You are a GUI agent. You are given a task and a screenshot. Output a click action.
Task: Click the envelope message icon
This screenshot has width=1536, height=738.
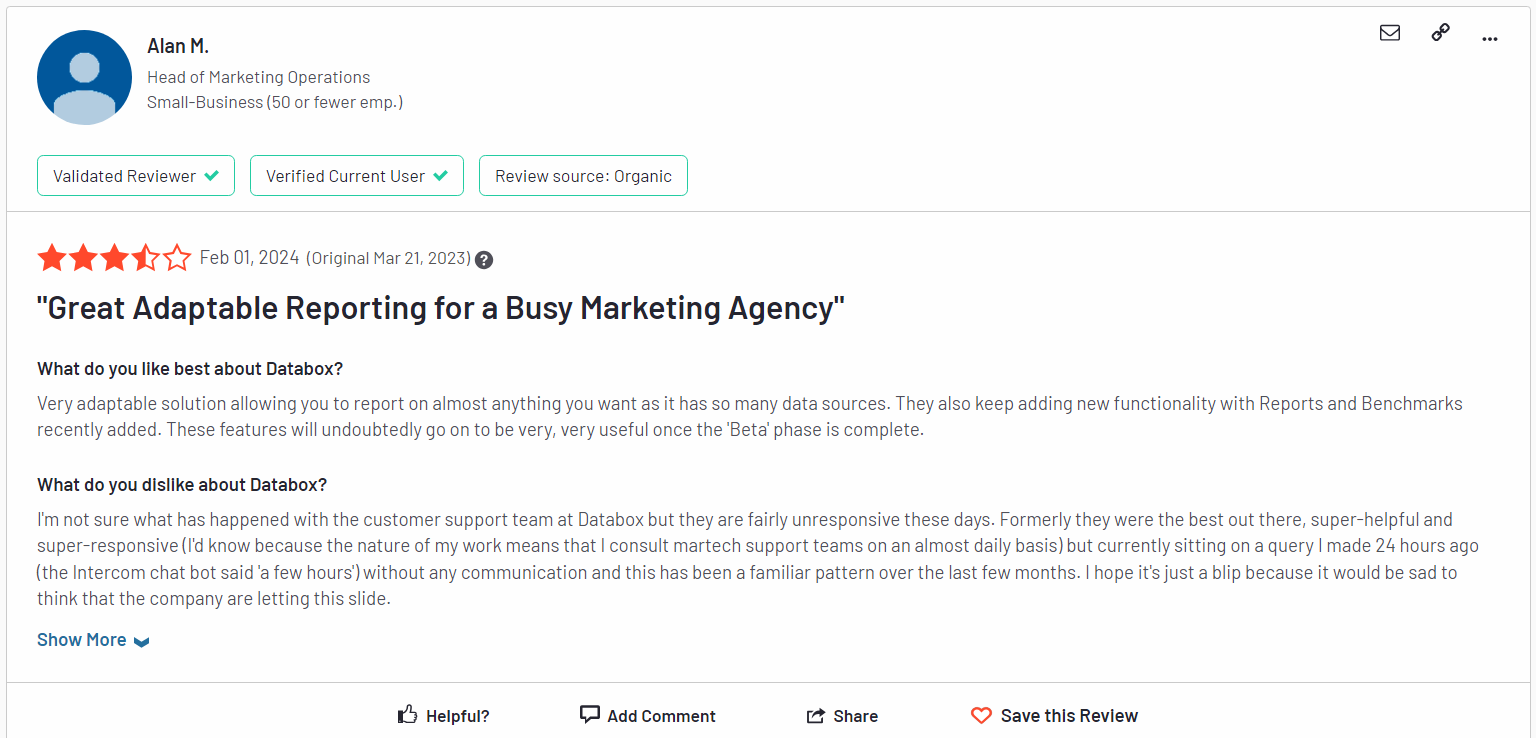1390,33
